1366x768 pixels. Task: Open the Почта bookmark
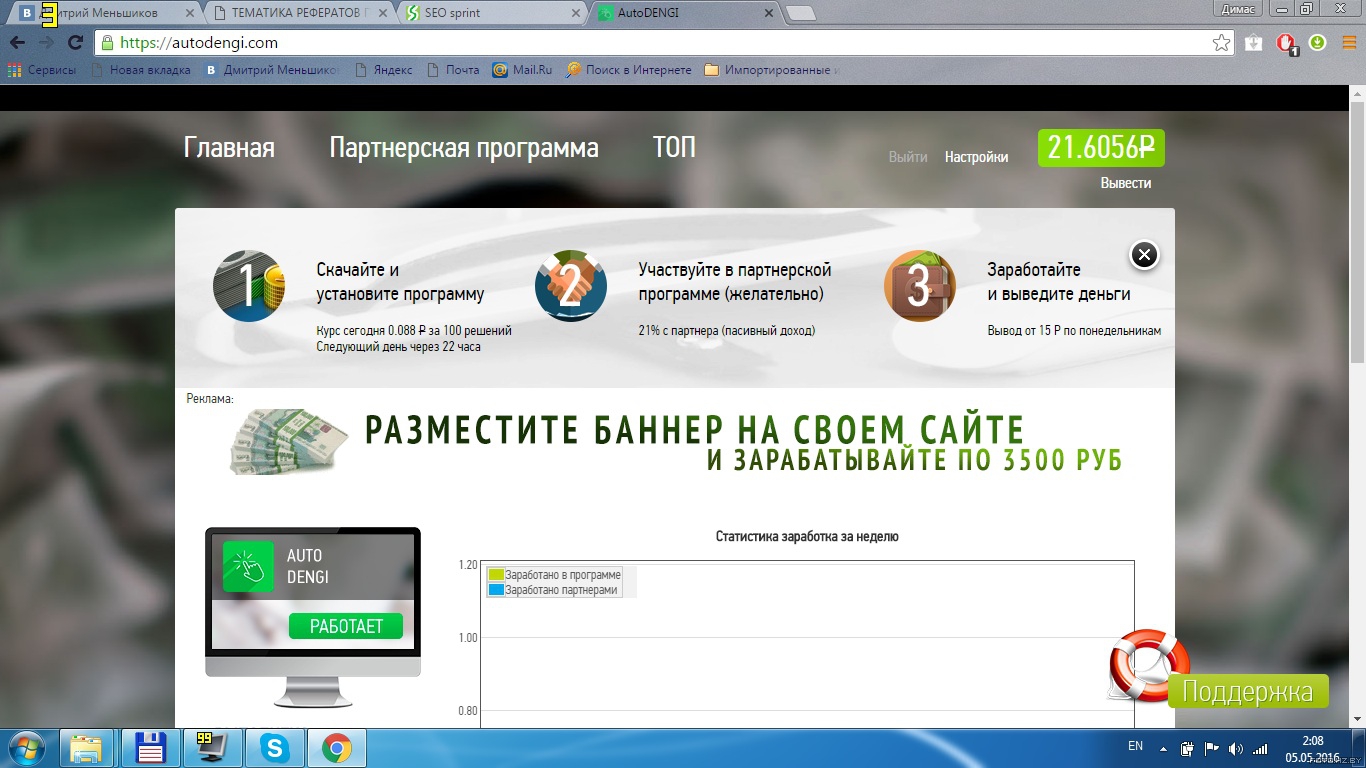[x=453, y=70]
